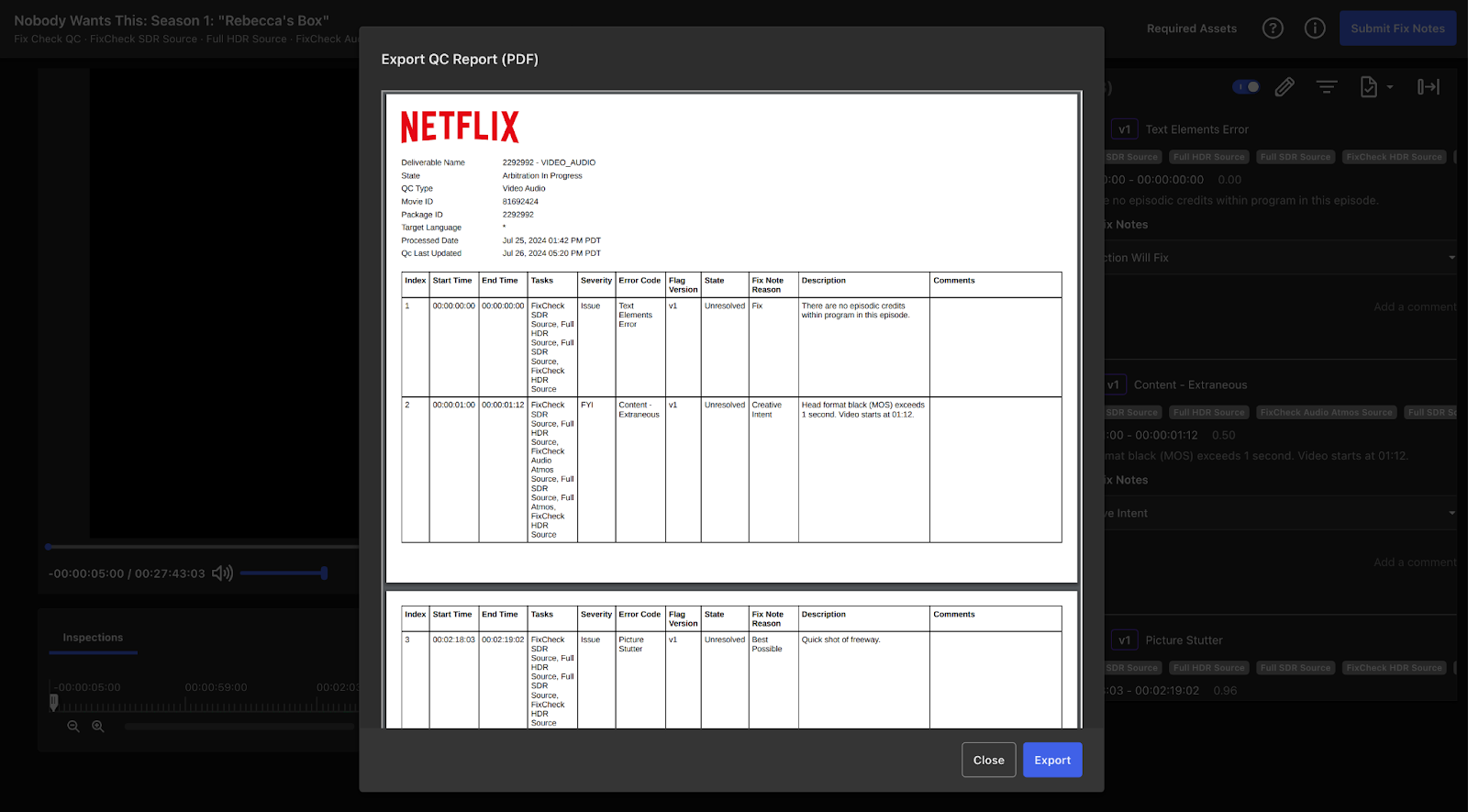Click 'Arbitration In Progress' state value
1468x812 pixels.
point(542,175)
